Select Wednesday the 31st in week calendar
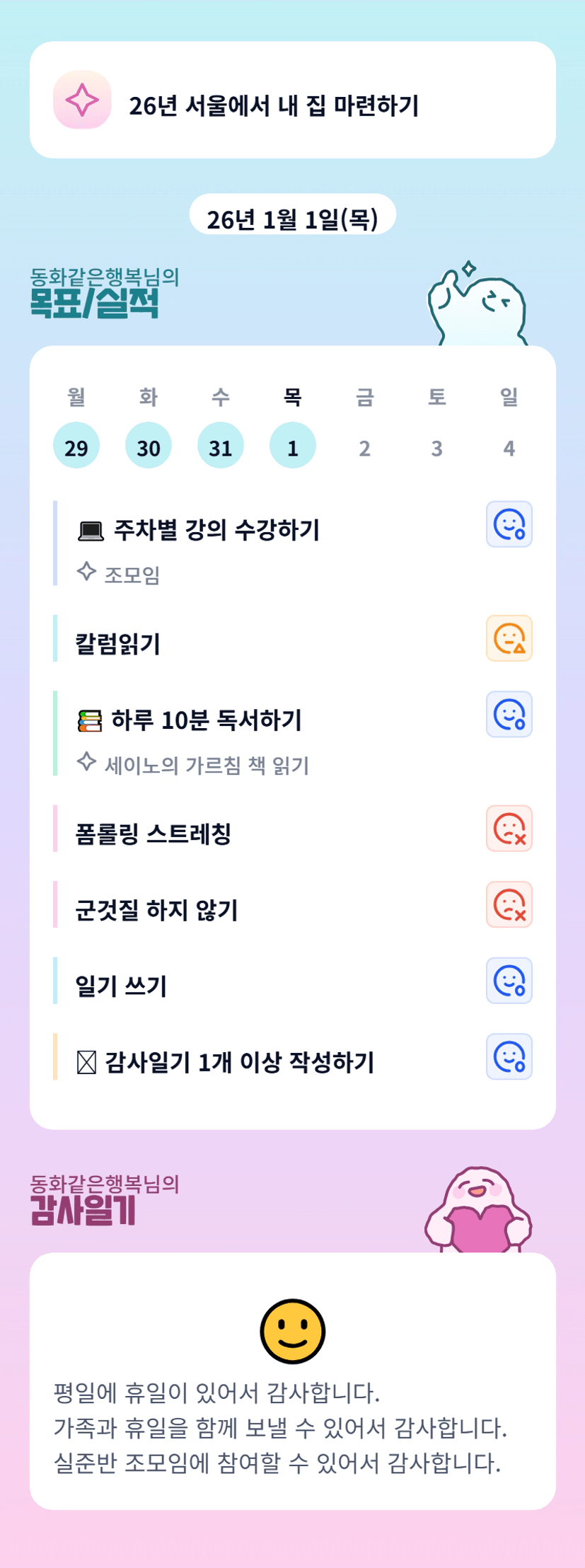This screenshot has height=1568, width=585. tap(221, 446)
